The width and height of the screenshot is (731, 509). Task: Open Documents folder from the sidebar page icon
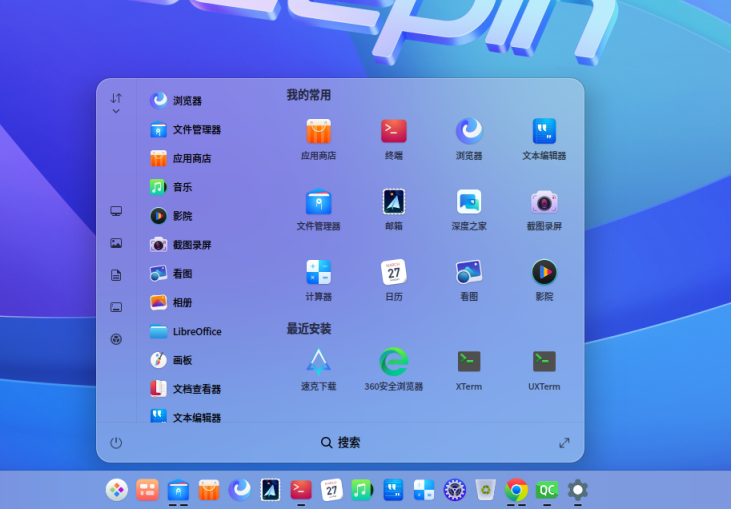(x=116, y=275)
